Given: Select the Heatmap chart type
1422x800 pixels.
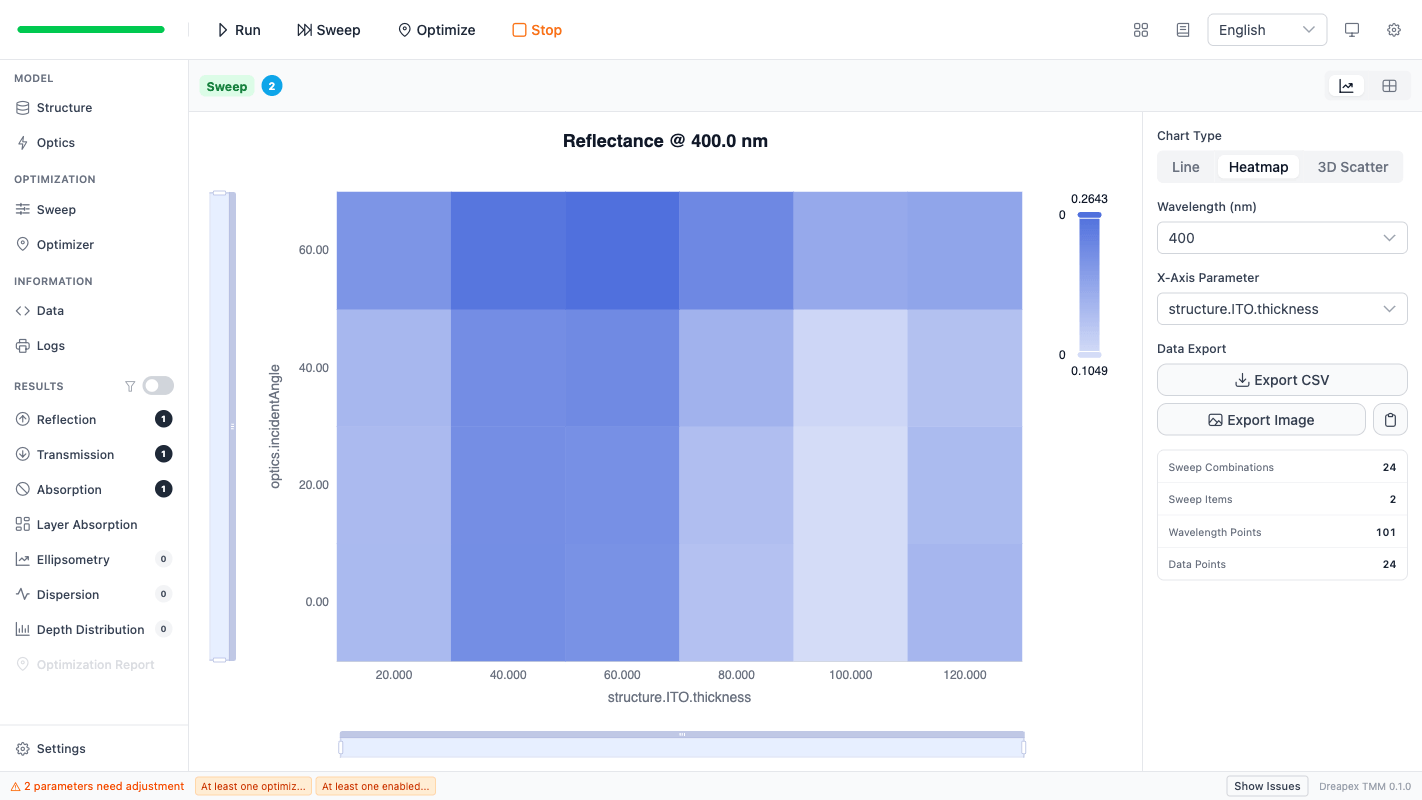Looking at the screenshot, I should [x=1258, y=166].
